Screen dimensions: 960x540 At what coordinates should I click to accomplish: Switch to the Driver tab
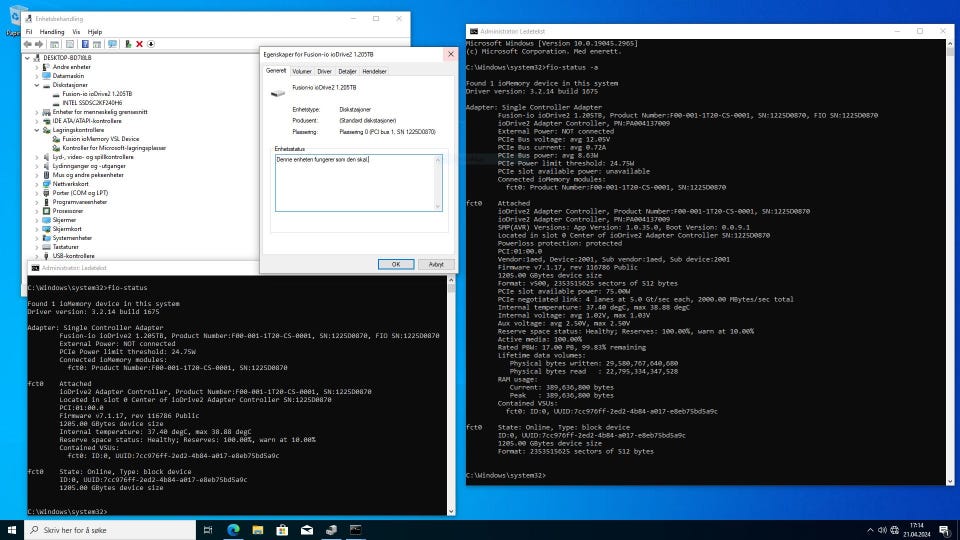[324, 72]
